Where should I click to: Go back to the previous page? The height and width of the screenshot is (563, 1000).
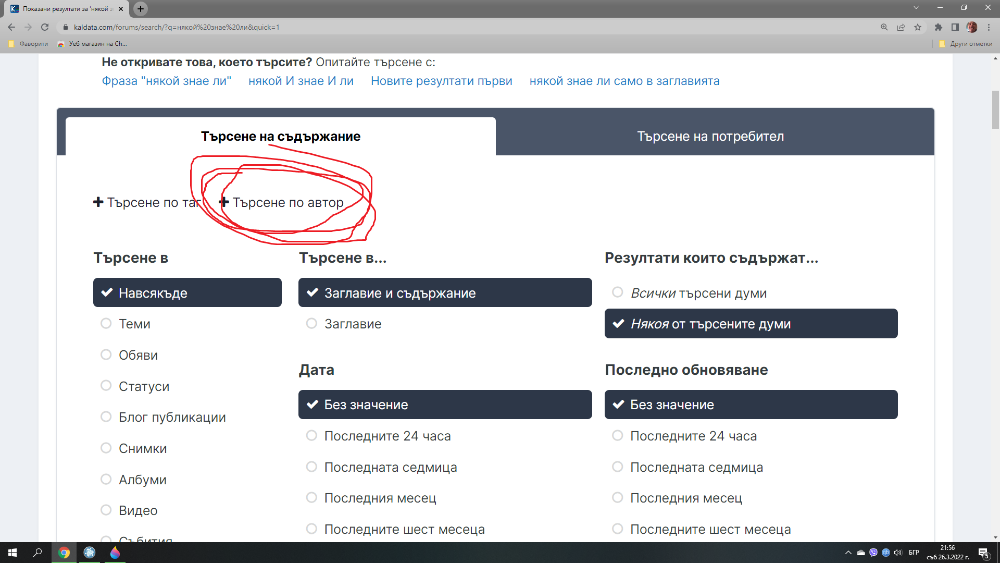(x=11, y=27)
